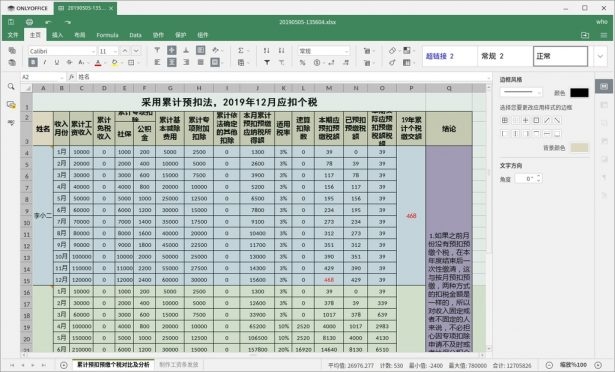The image size is (615, 372).
Task: Switch to the 插入 tab
Action: 57,35
